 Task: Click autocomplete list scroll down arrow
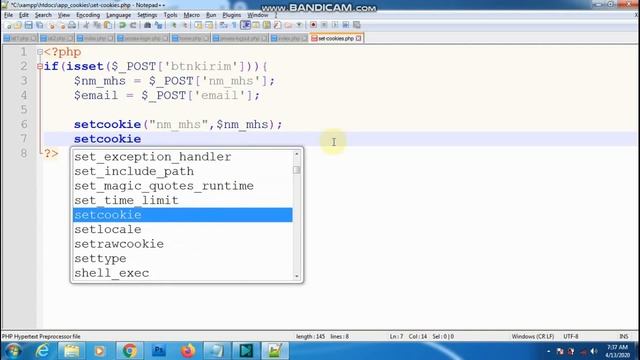297,276
